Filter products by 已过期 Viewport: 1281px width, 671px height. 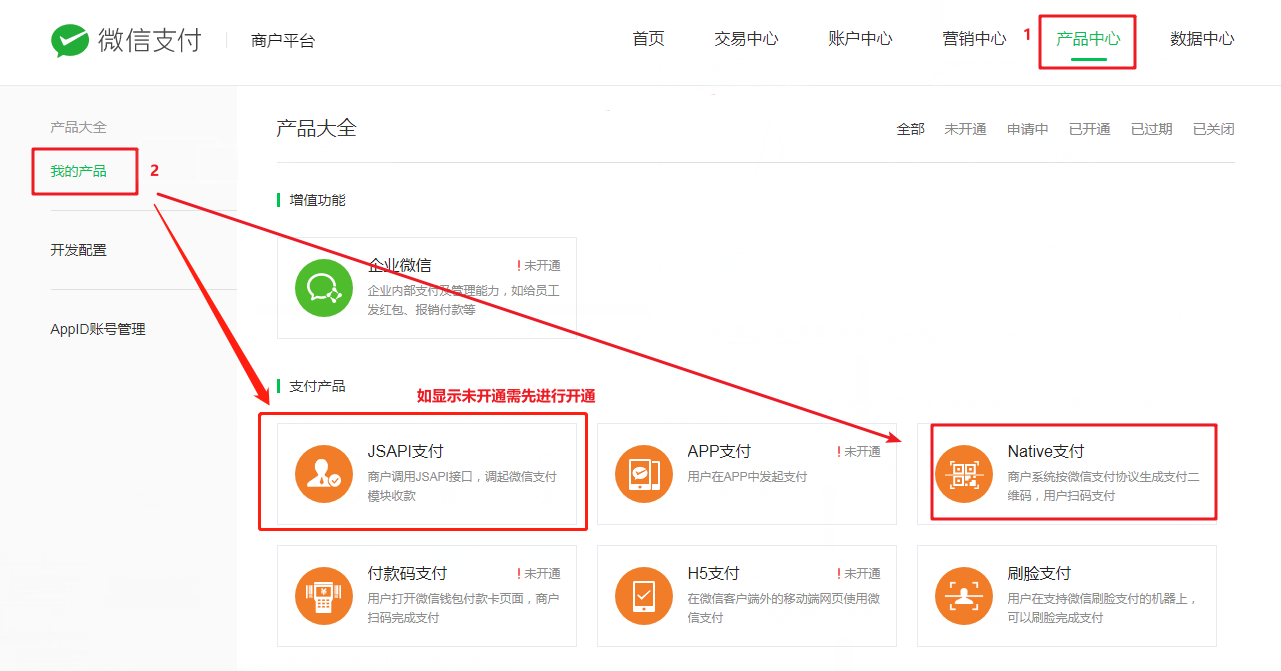coord(1151,129)
